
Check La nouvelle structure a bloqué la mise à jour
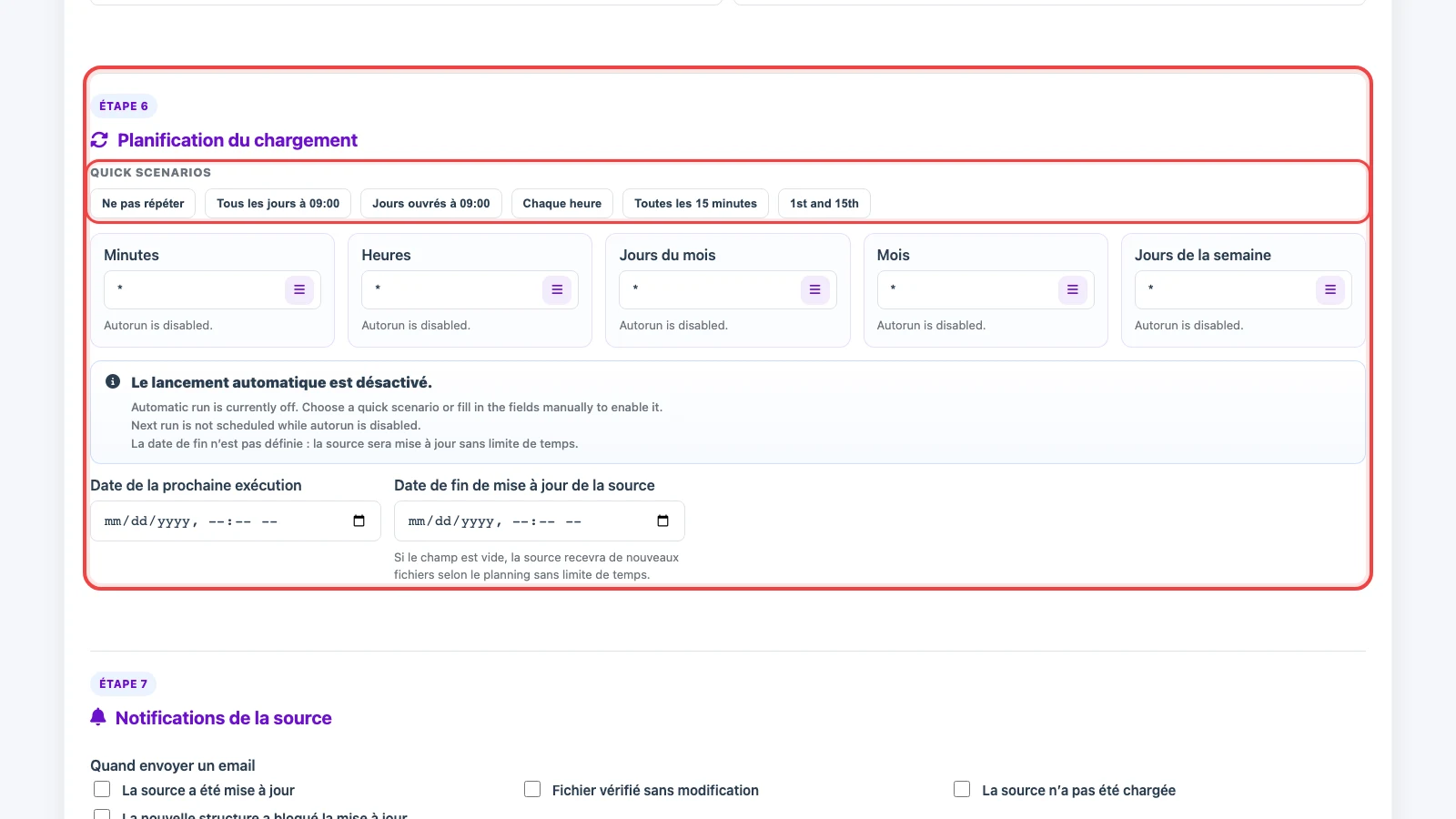102,814
